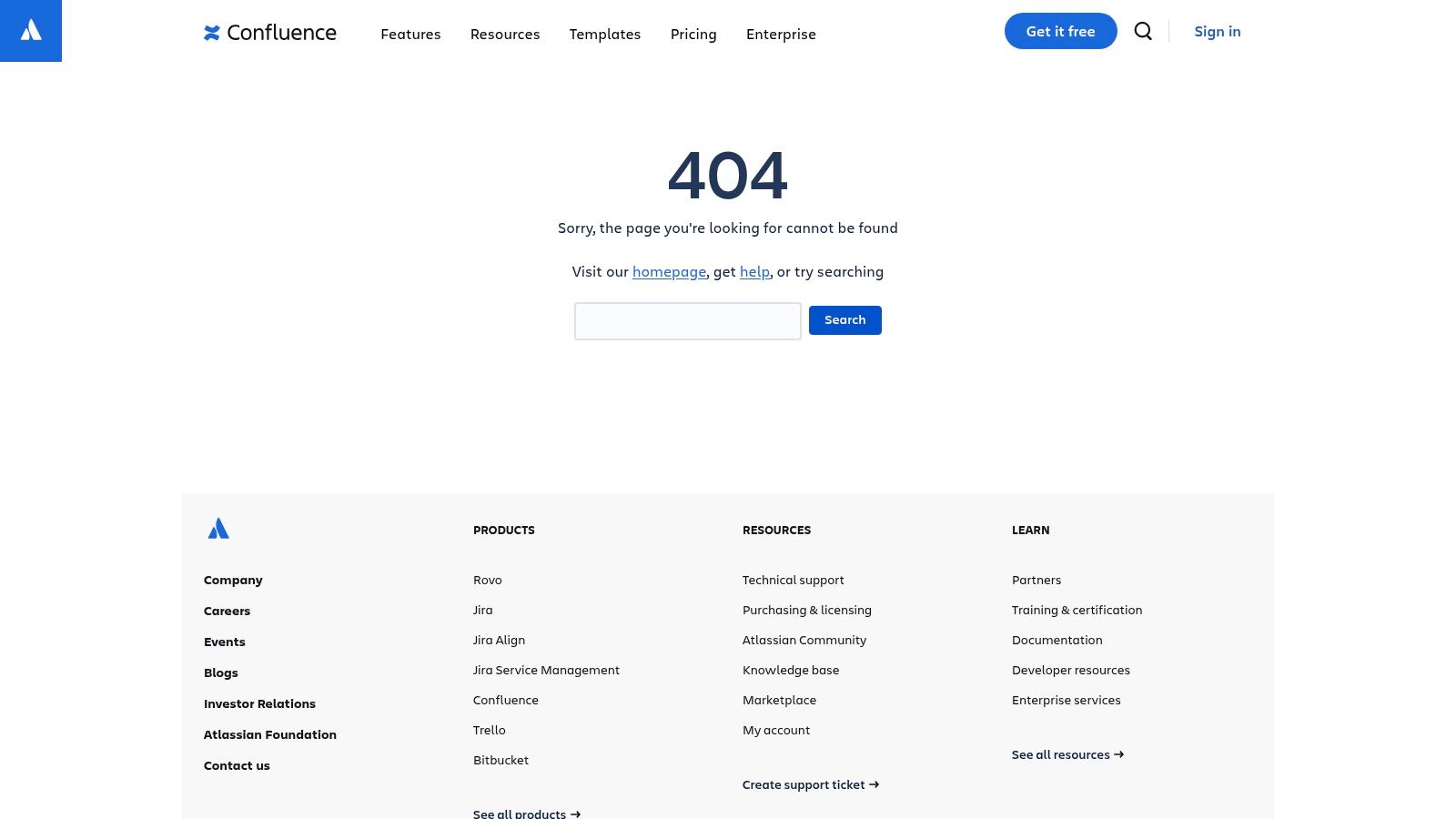Open the Contact us link
Image resolution: width=1456 pixels, height=819 pixels.
(237, 765)
